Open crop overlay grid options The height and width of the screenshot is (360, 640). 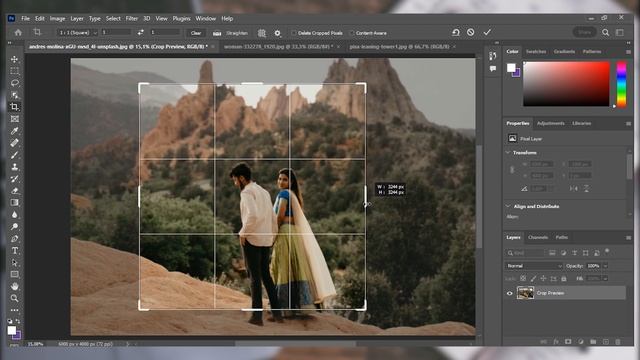[x=262, y=33]
